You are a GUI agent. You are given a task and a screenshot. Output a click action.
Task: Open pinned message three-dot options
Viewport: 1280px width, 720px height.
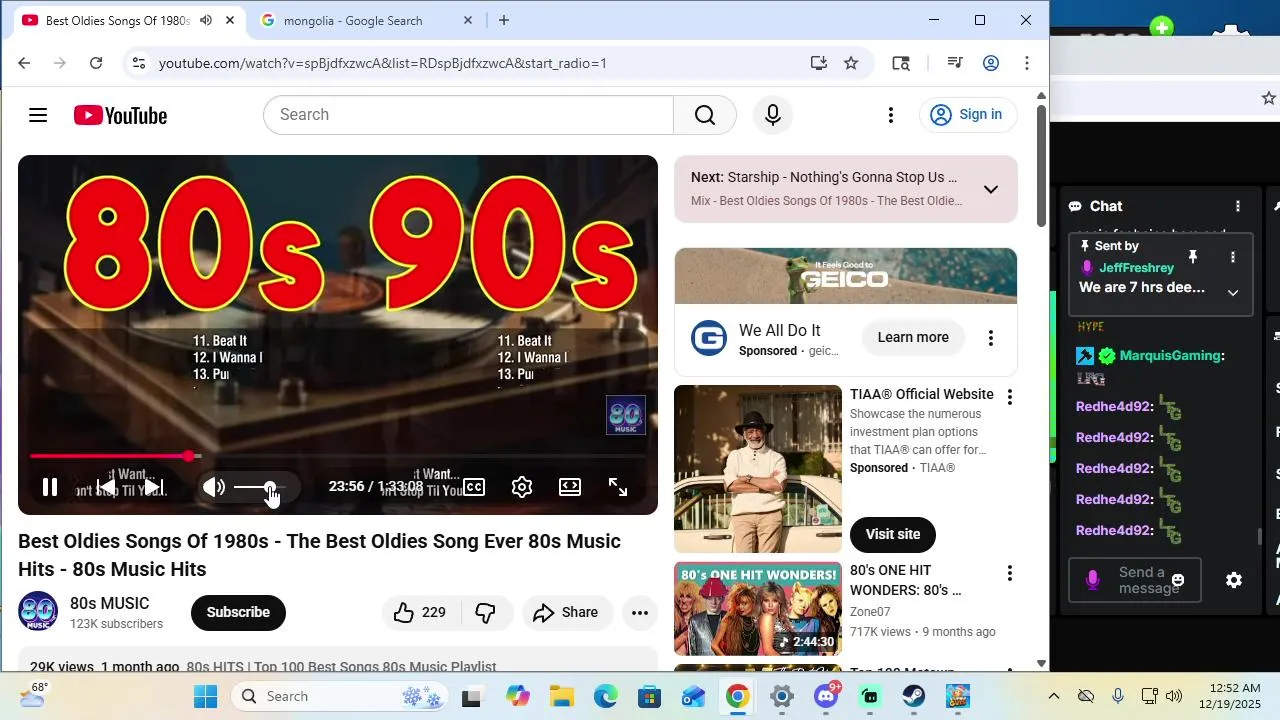click(1233, 257)
